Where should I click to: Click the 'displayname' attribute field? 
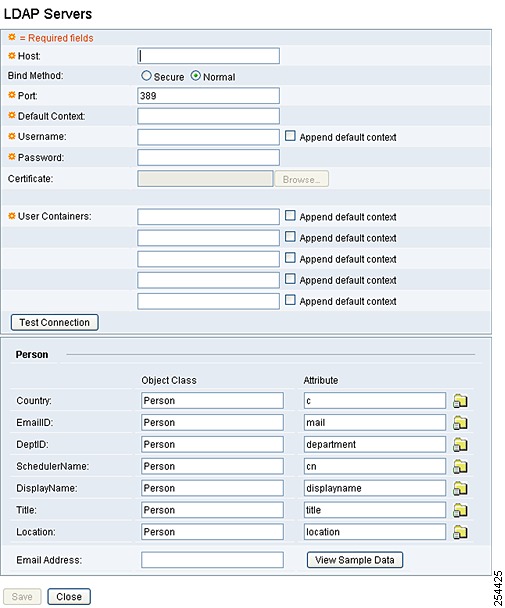pos(375,488)
